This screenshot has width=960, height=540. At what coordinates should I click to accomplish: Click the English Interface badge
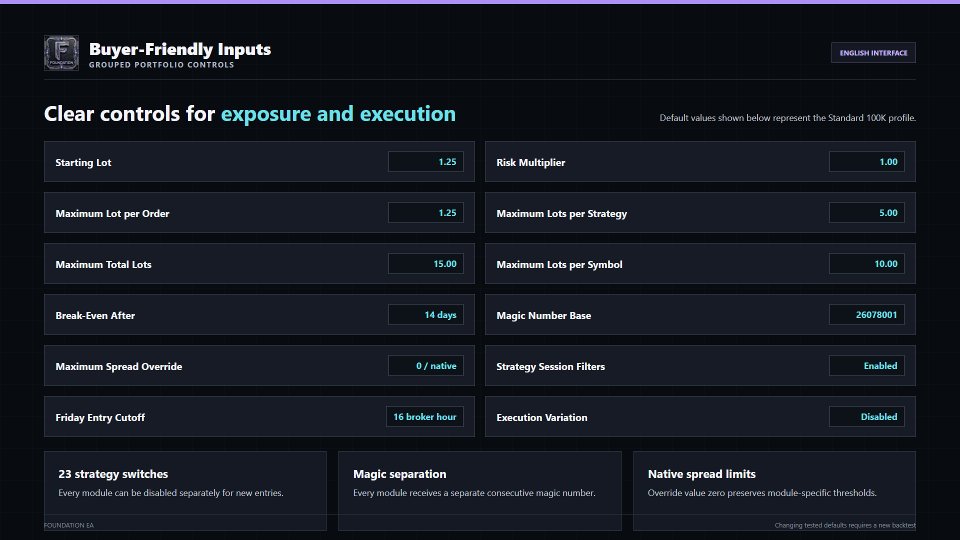click(x=873, y=53)
